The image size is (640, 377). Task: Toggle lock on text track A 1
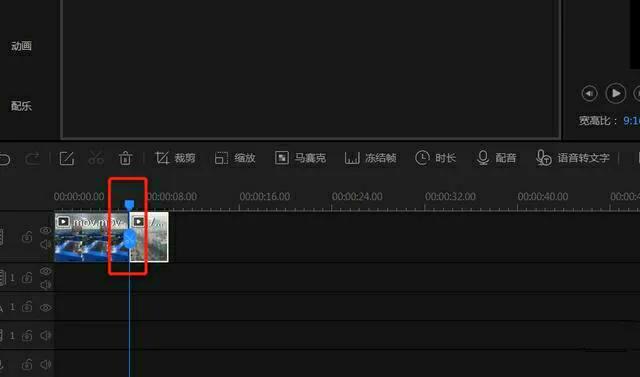(x=27, y=307)
